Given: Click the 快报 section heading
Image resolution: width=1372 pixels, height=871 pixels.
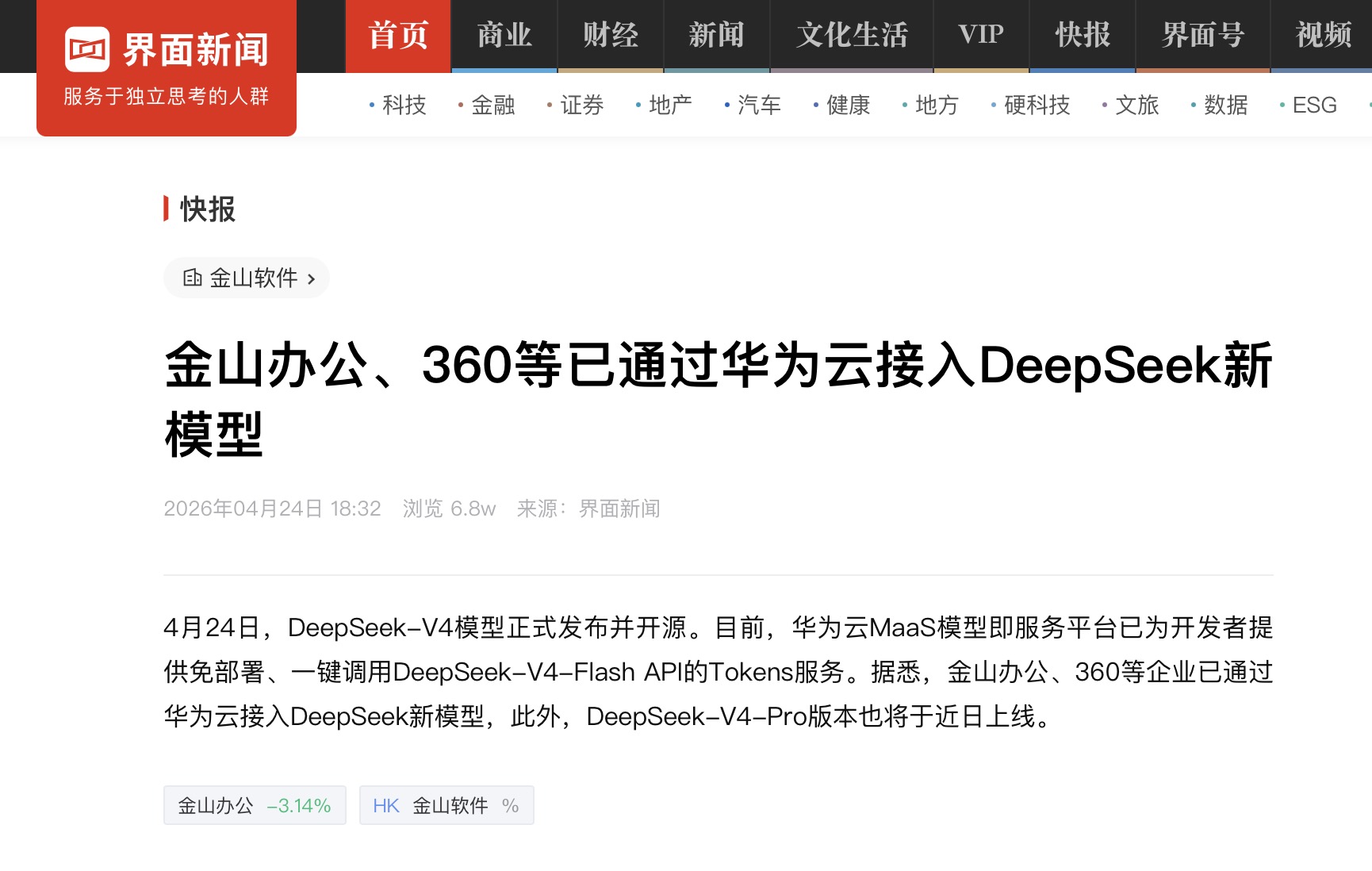Looking at the screenshot, I should tap(208, 209).
